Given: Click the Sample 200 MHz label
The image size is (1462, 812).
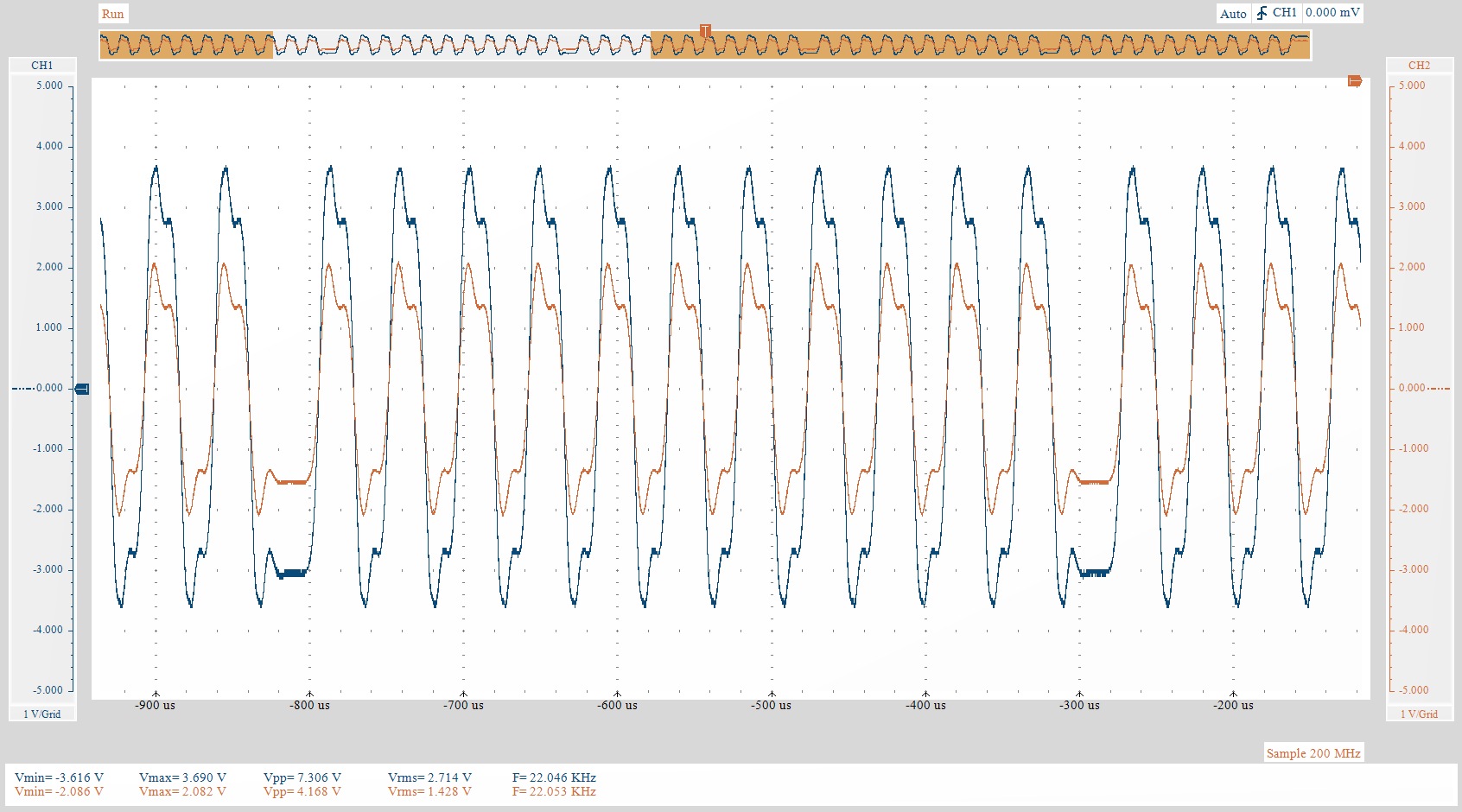Looking at the screenshot, I should (x=1313, y=753).
